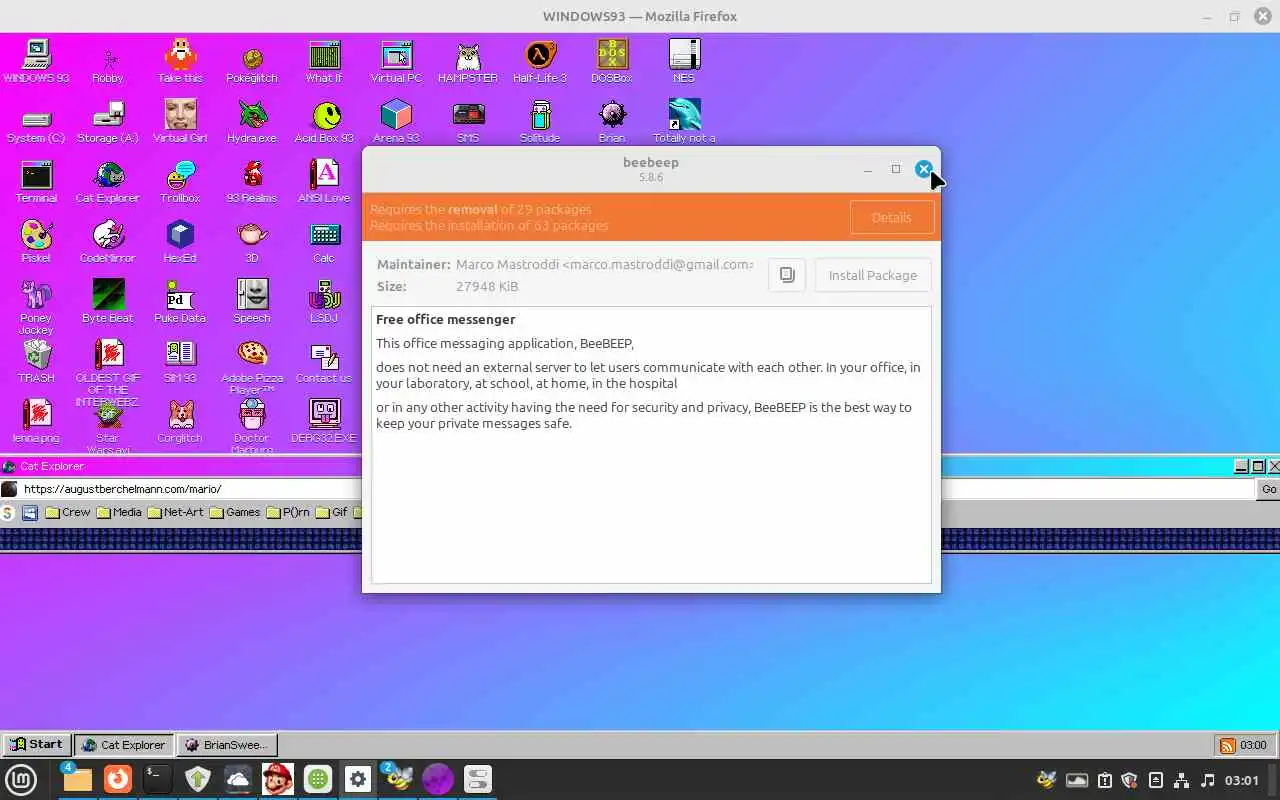1280x800 pixels.
Task: Click the Install Package button
Action: click(x=872, y=275)
